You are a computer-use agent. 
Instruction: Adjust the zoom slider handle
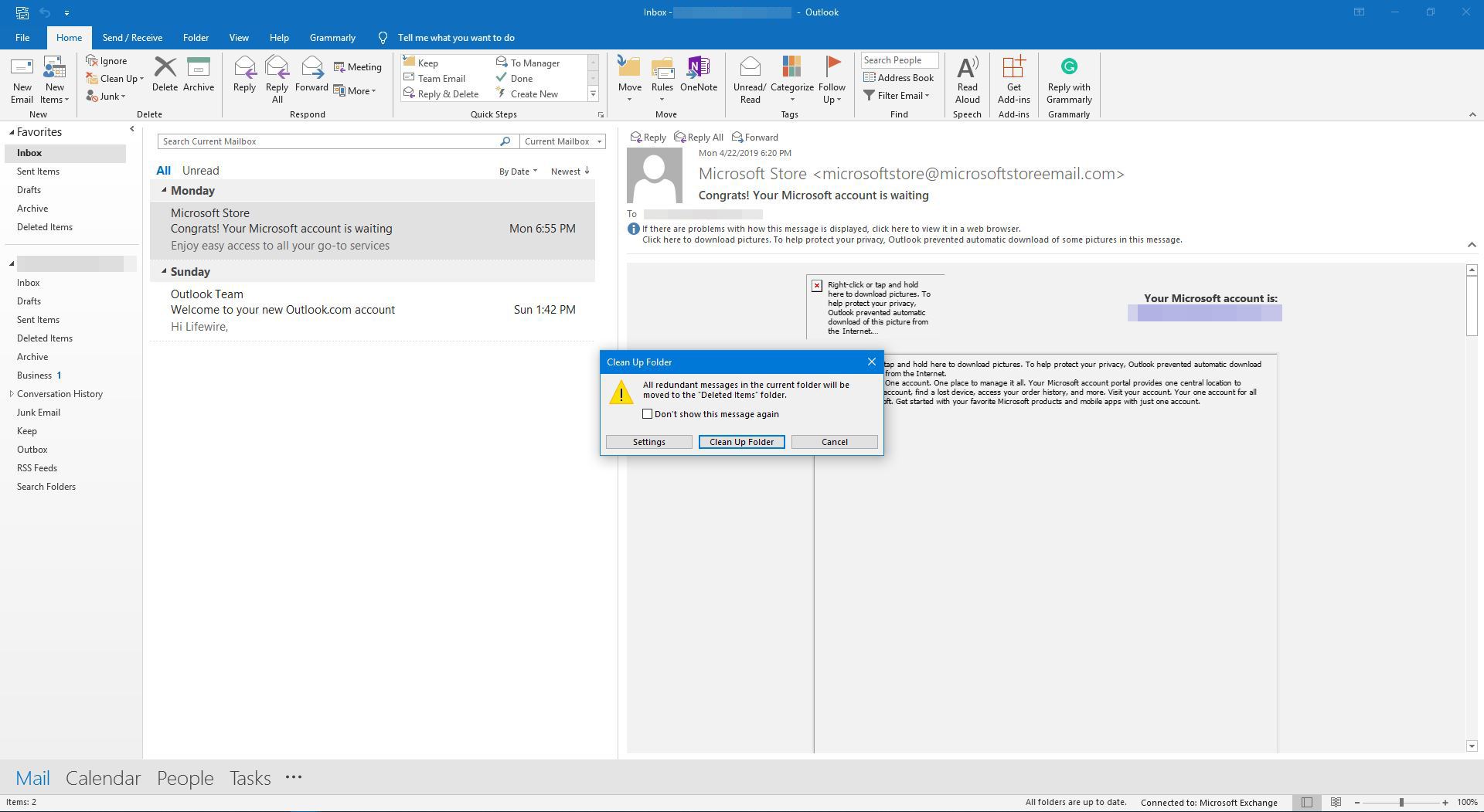(x=1401, y=802)
